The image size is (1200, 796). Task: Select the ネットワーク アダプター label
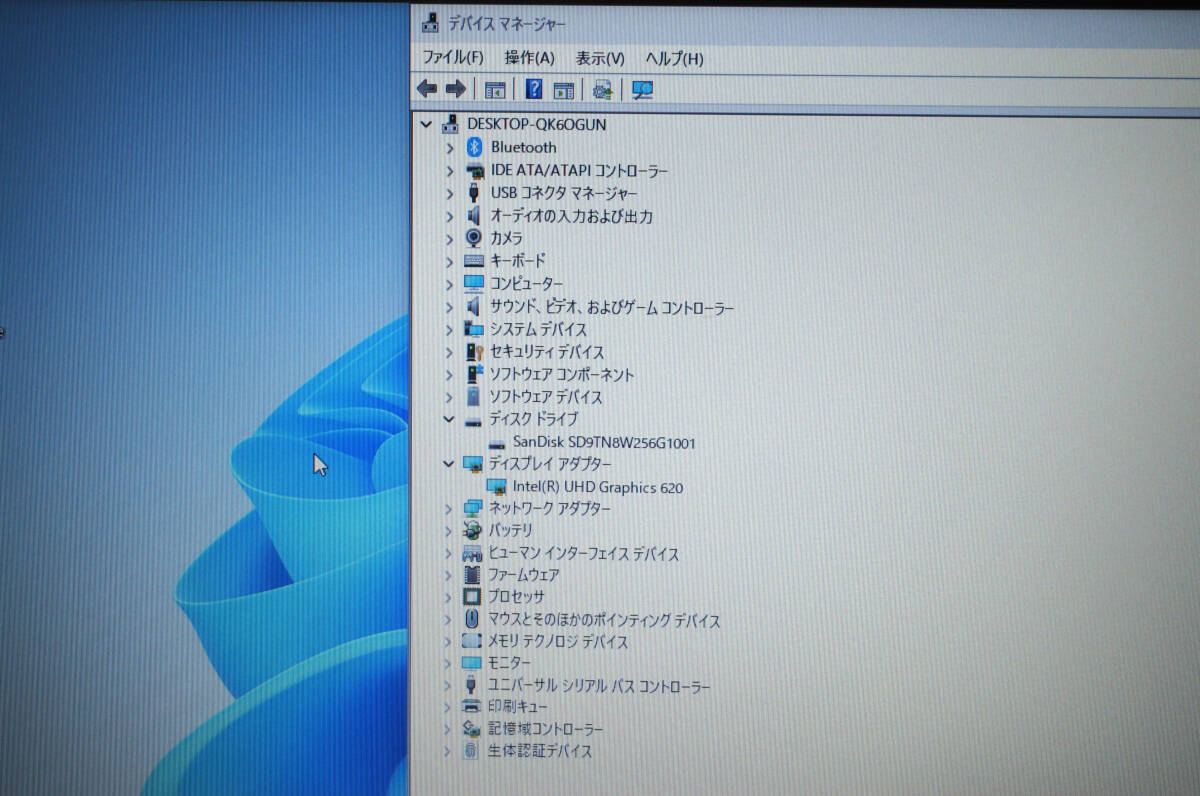point(549,508)
